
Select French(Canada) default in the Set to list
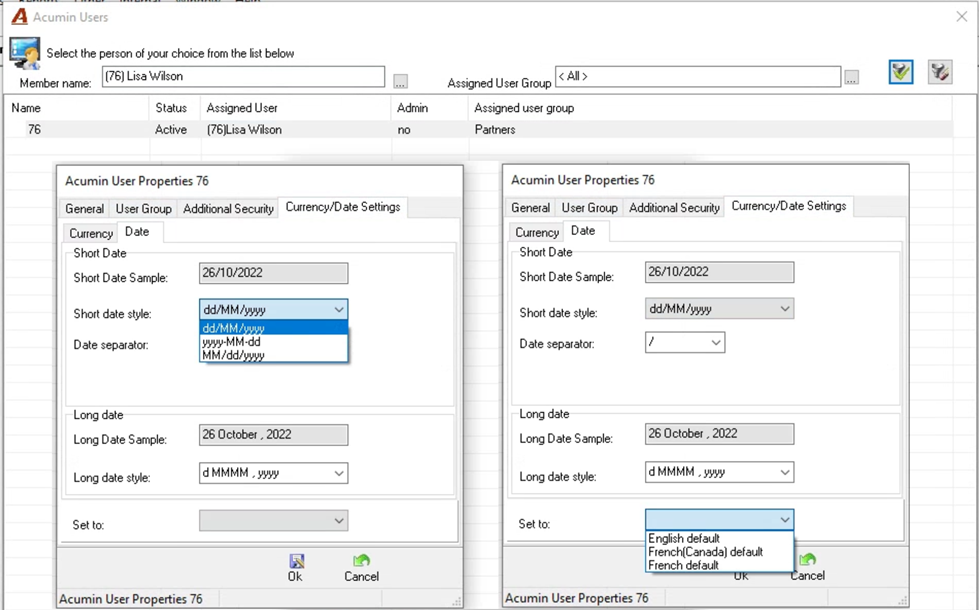(x=719, y=552)
